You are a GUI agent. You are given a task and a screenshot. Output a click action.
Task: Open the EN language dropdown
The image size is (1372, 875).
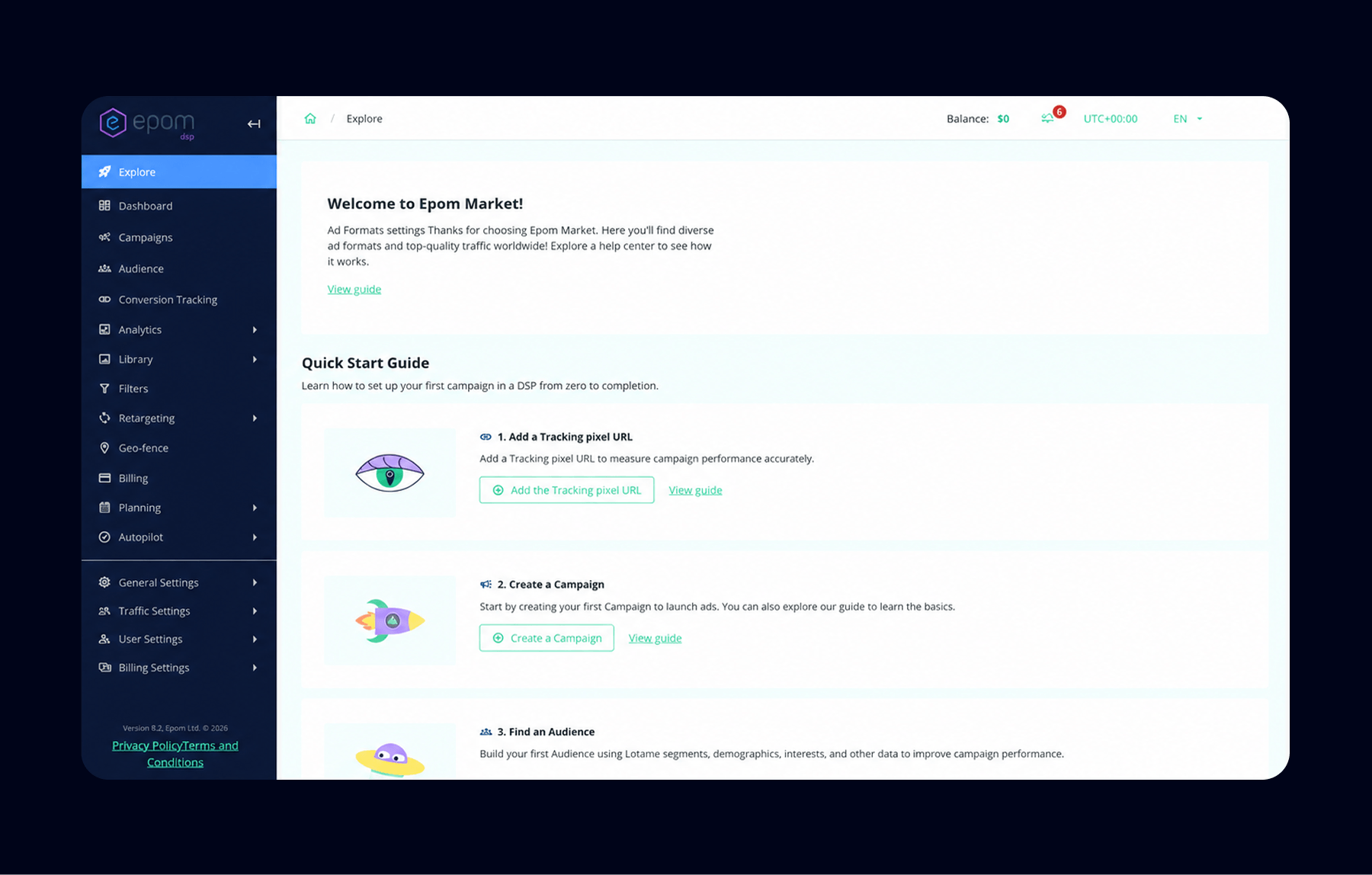tap(1188, 119)
